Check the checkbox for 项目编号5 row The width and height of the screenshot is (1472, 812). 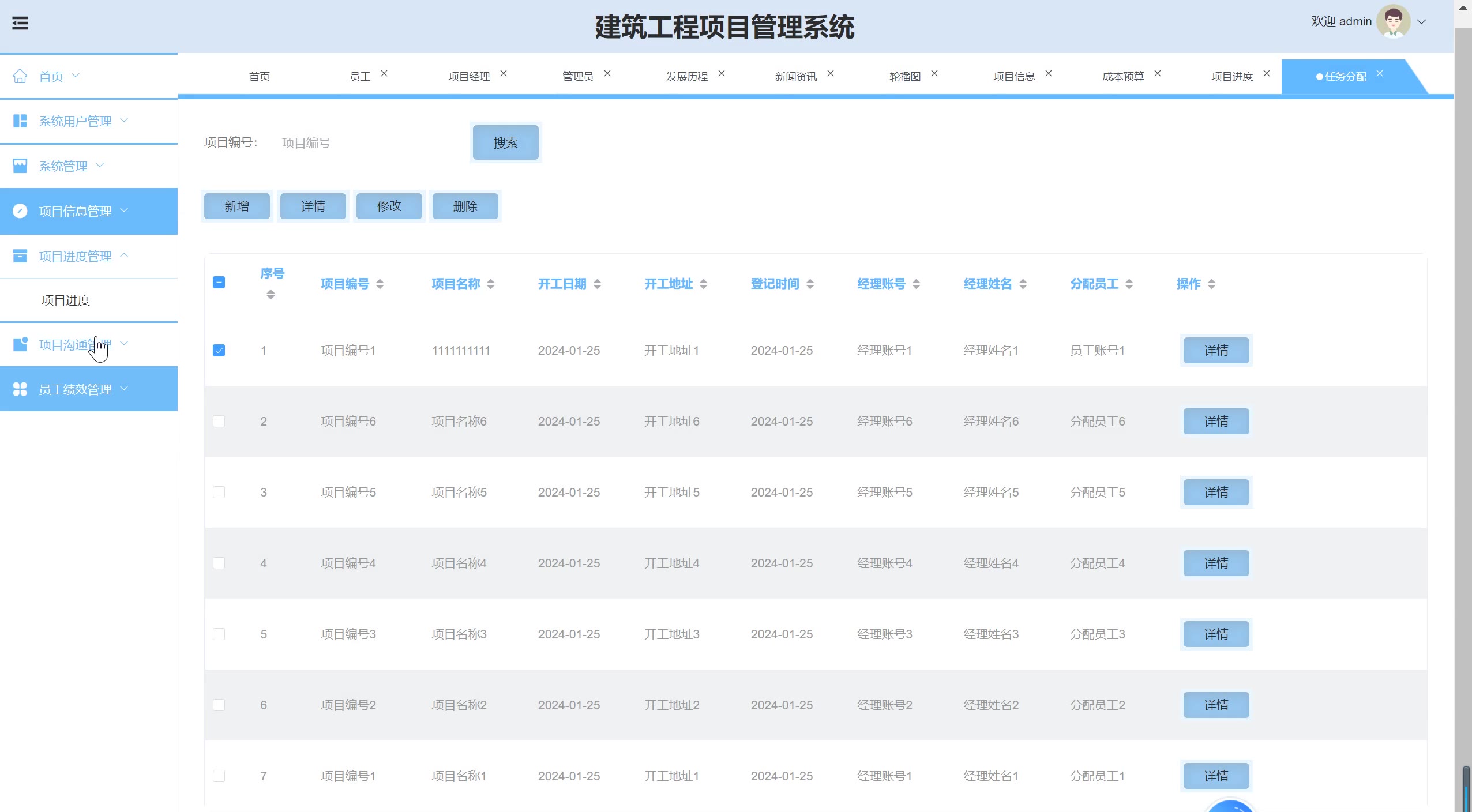pyautogui.click(x=219, y=493)
